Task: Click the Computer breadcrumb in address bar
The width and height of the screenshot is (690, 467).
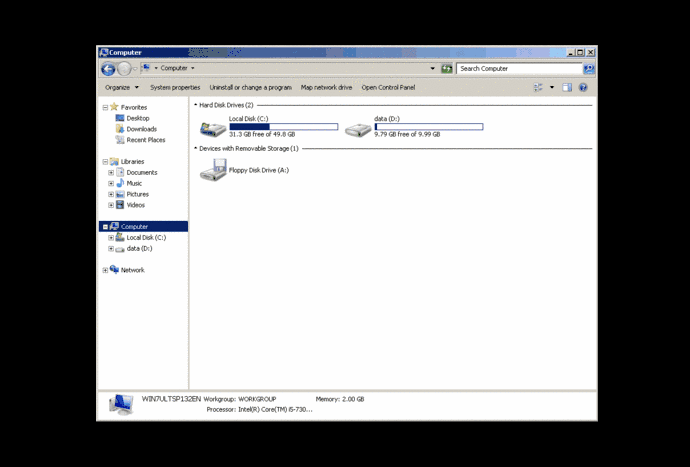Action: (174, 68)
